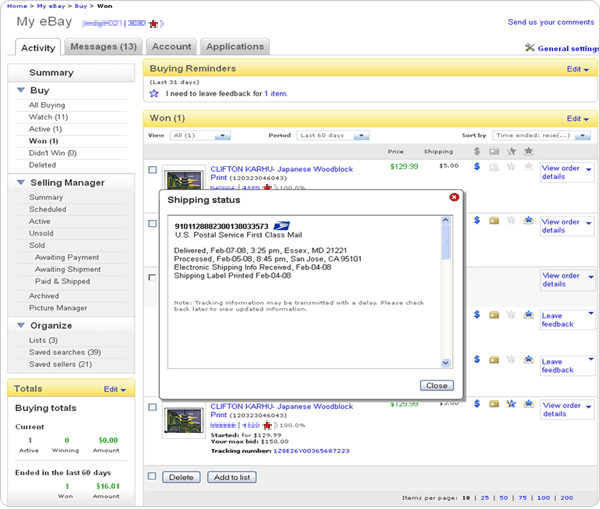This screenshot has width=600, height=509.
Task: Collapse the Organize section triangle
Action: tap(21, 325)
